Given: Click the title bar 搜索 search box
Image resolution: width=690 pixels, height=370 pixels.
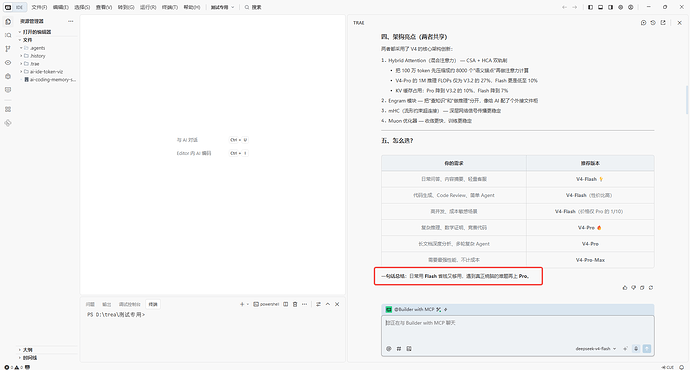Looking at the screenshot, I should coord(253,7).
